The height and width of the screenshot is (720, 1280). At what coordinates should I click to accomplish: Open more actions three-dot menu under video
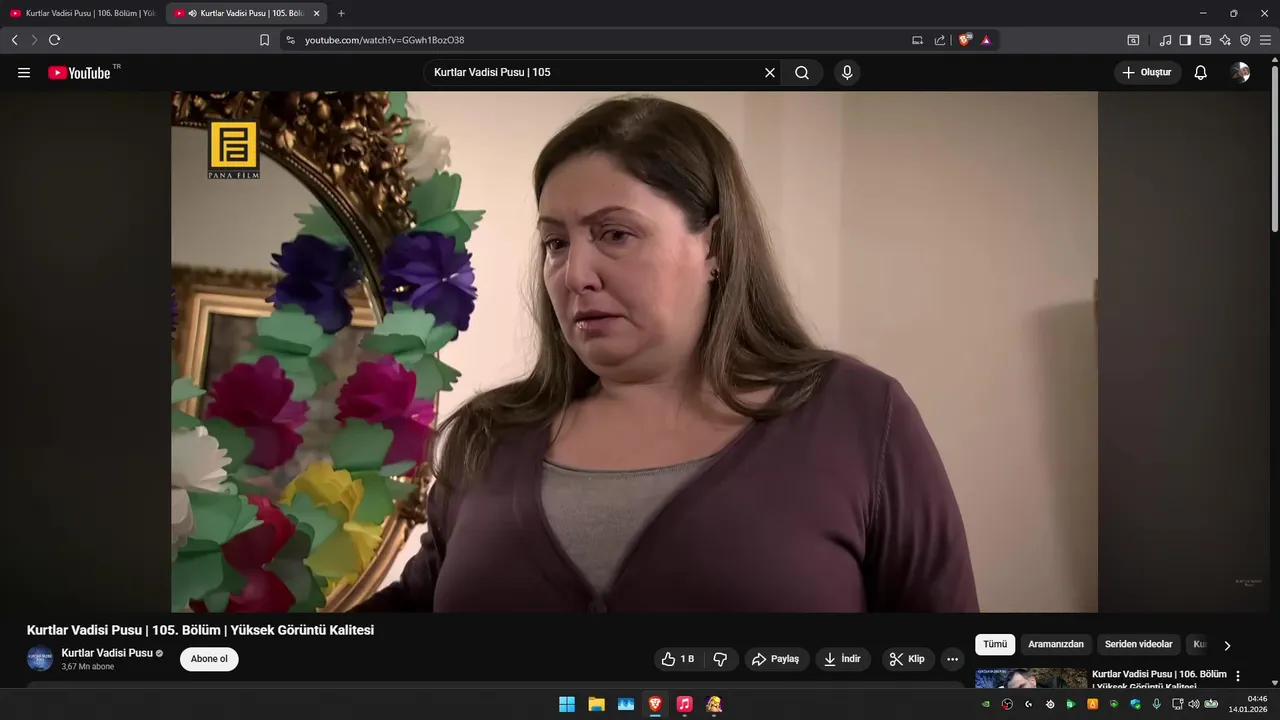coord(952,659)
